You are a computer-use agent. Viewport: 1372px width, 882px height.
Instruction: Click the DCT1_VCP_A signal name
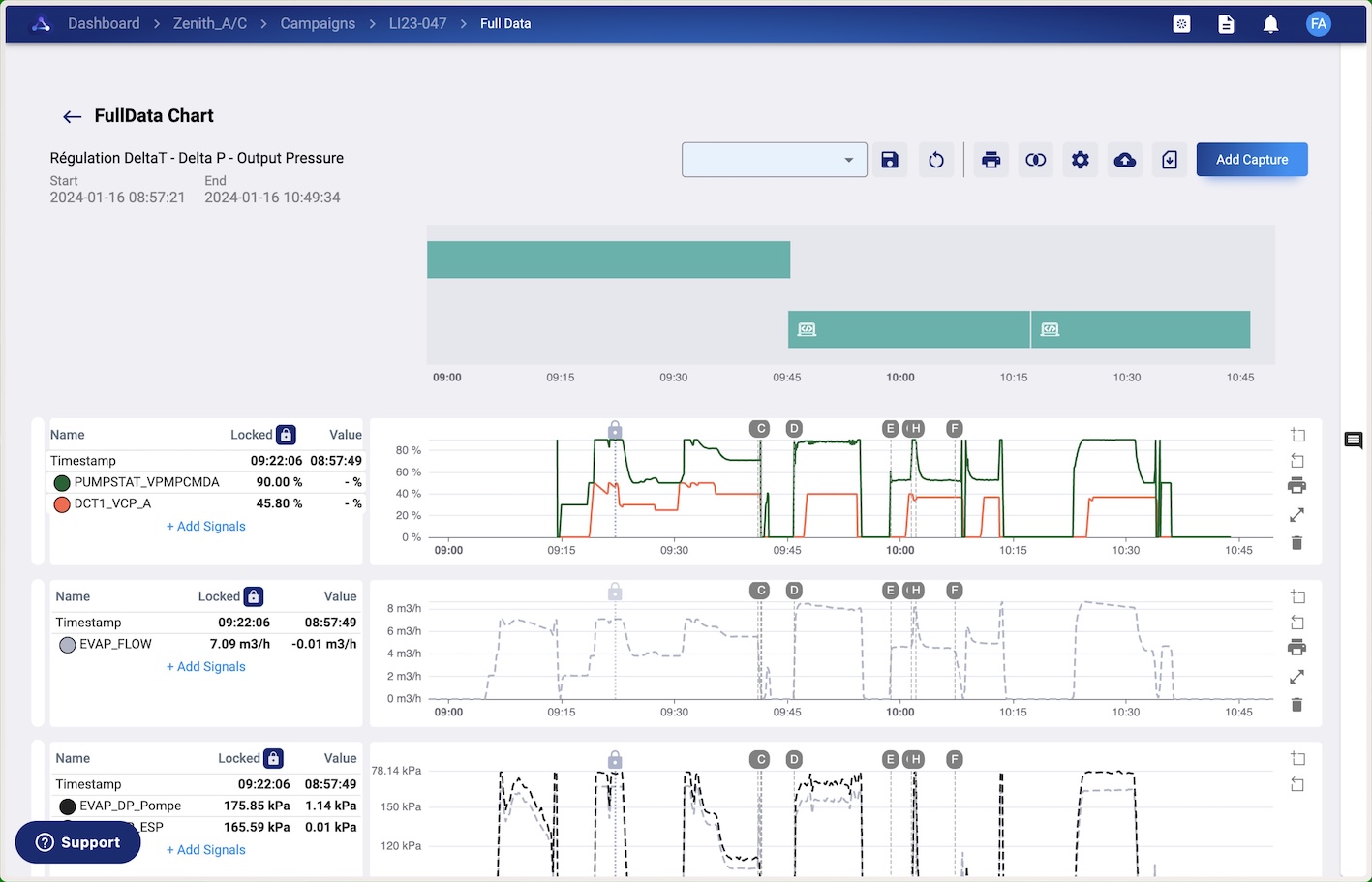[112, 503]
